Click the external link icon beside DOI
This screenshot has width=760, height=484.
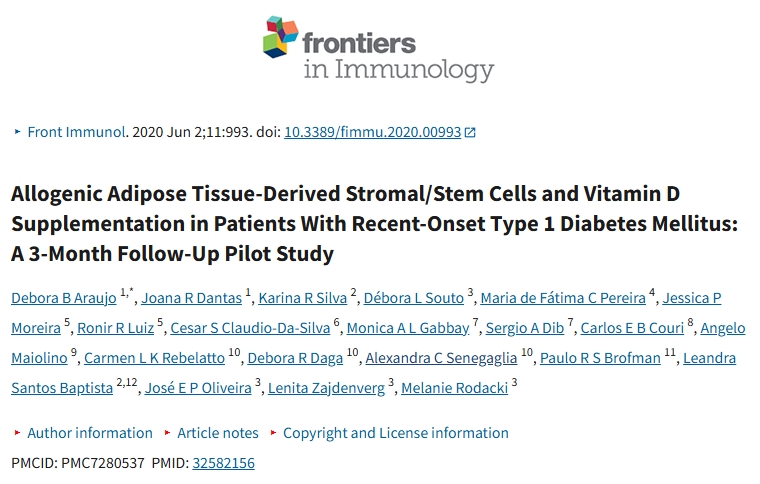(x=470, y=132)
